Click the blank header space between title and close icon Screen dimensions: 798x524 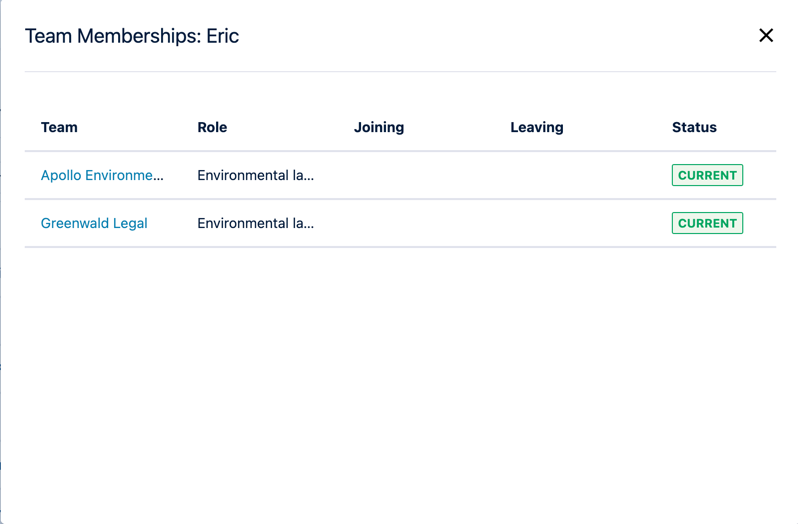tap(500, 36)
